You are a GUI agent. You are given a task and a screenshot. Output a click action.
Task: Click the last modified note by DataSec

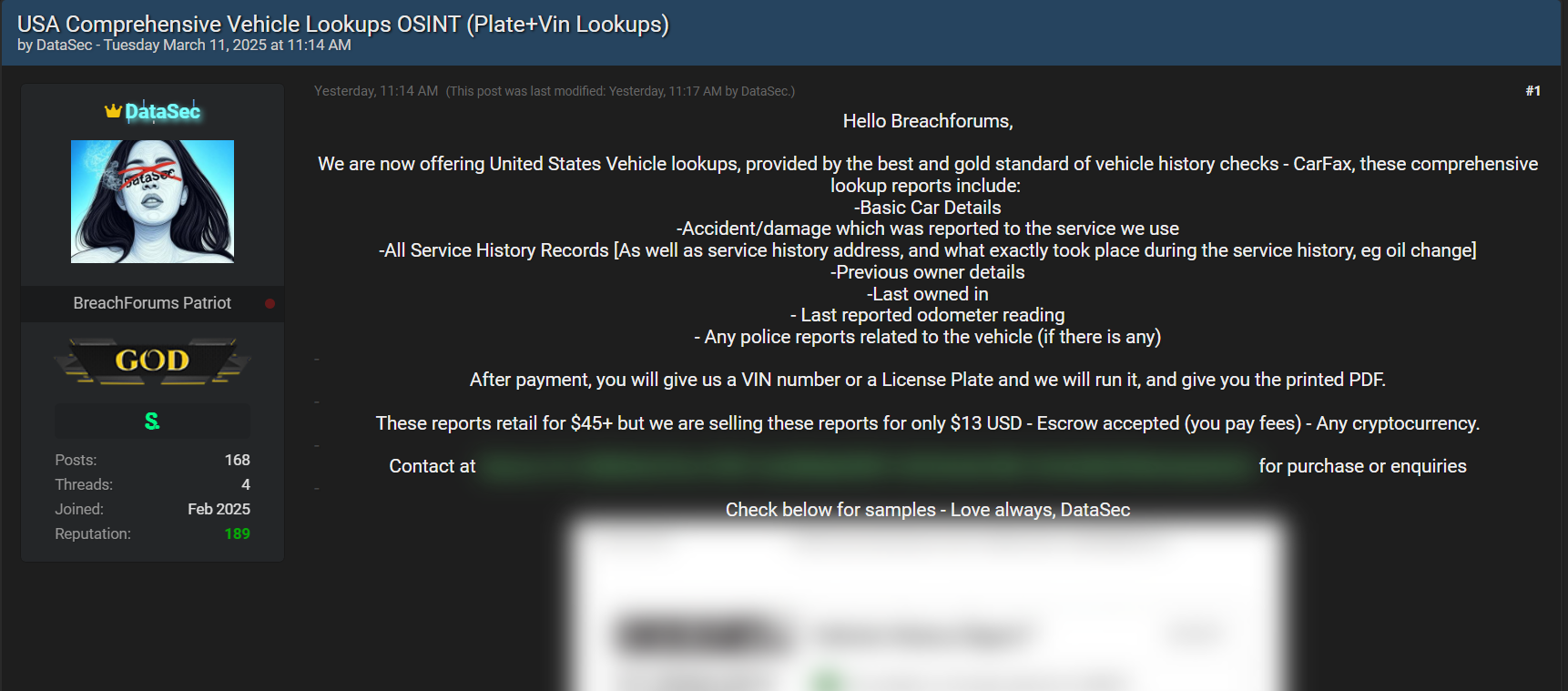point(620,91)
